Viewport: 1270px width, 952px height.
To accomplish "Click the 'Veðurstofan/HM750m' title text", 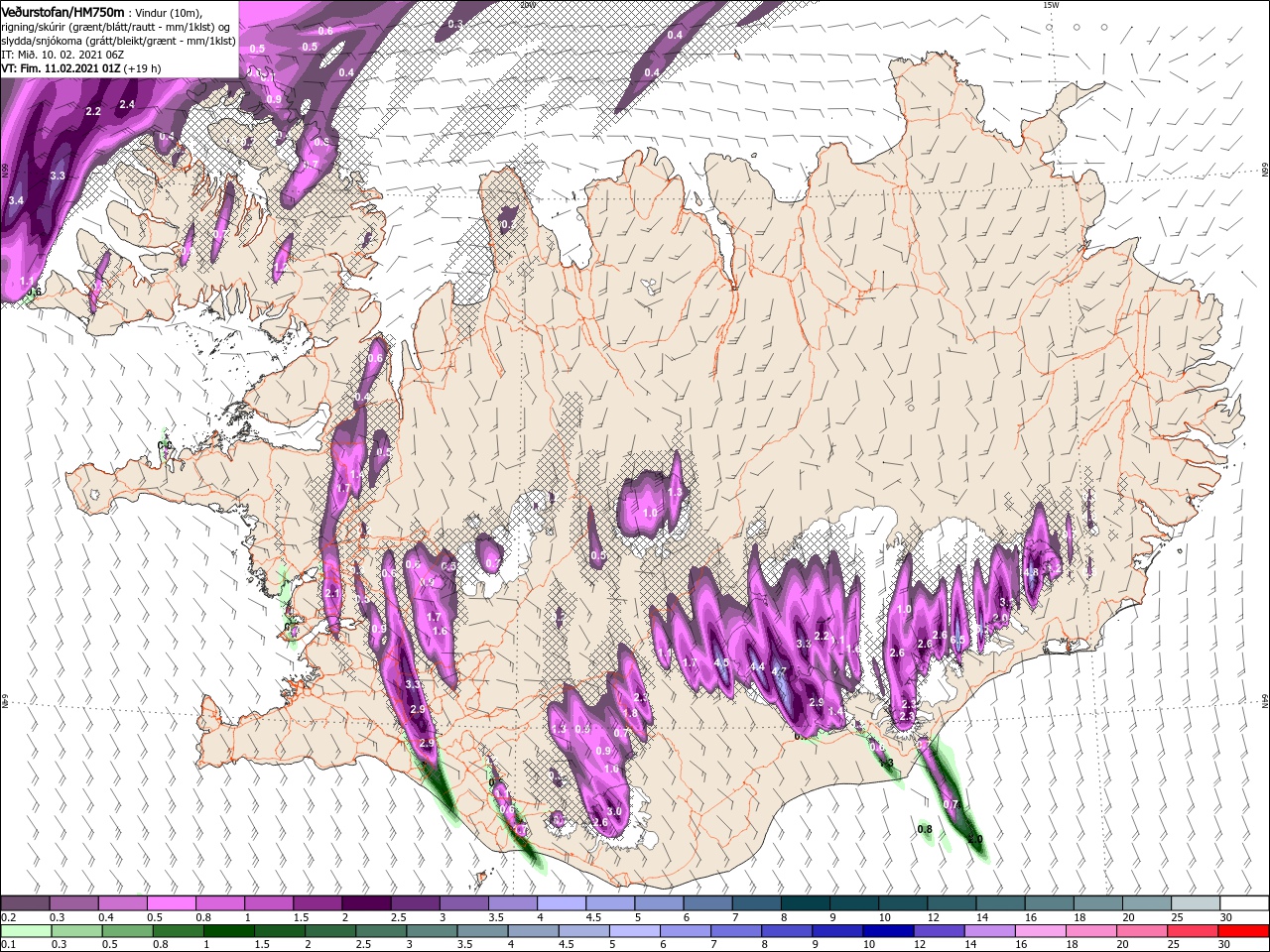I will point(63,11).
